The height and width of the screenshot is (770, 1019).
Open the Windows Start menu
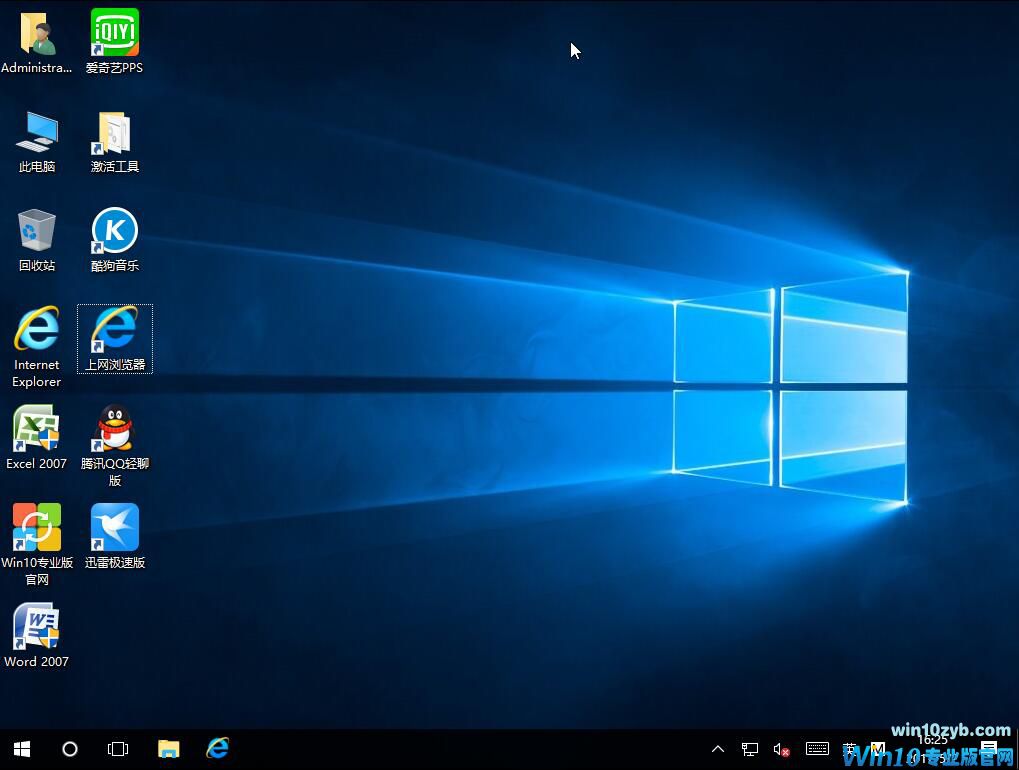click(x=22, y=749)
